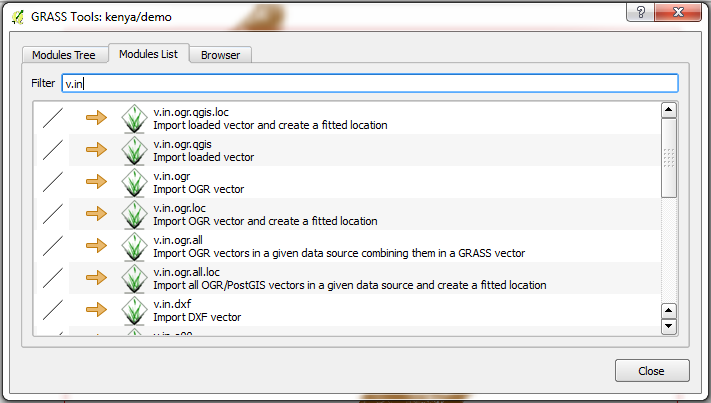The height and width of the screenshot is (403, 711).
Task: Click the orange arrow in the v.in.dxf row
Action: pyautogui.click(x=96, y=310)
